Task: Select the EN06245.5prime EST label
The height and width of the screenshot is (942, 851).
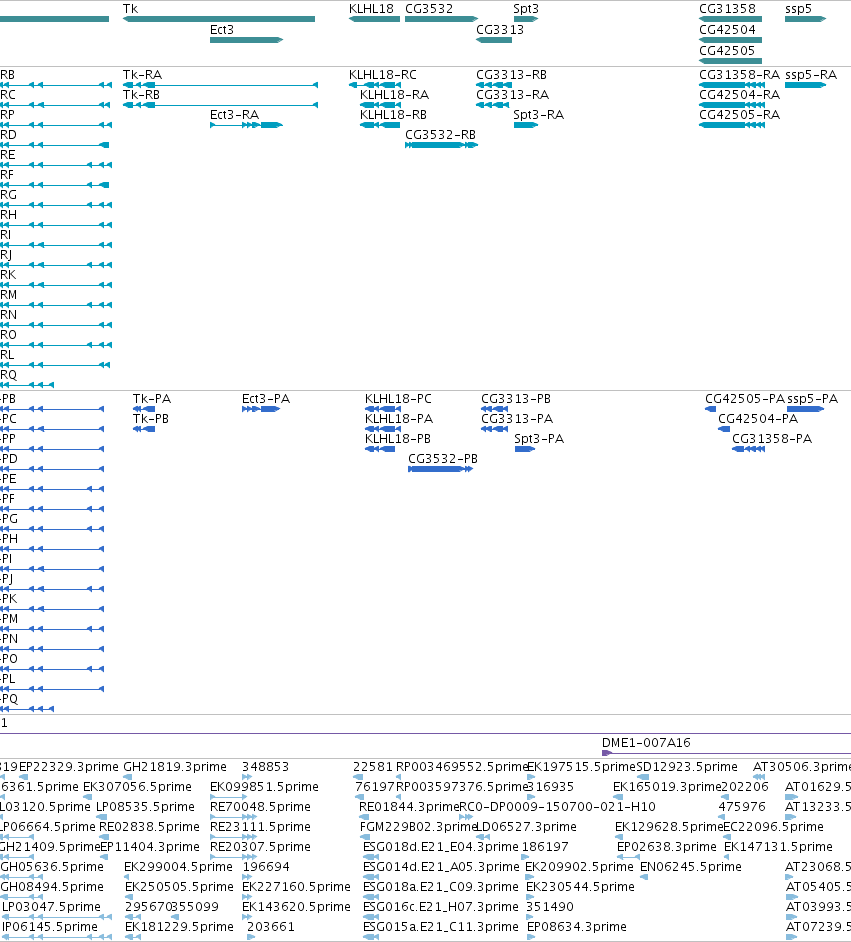Action: pos(691,867)
